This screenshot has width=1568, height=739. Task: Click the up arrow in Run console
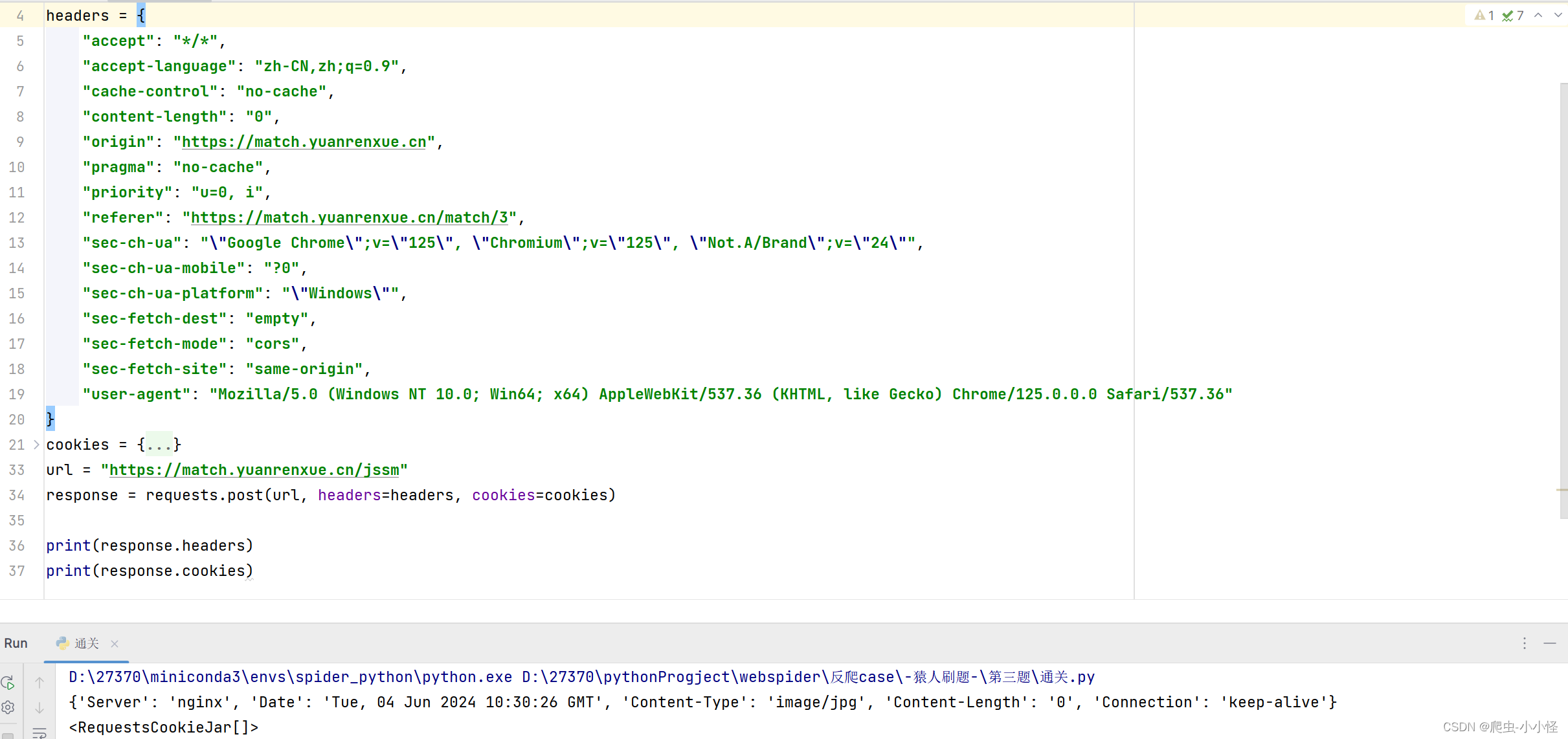pos(39,683)
